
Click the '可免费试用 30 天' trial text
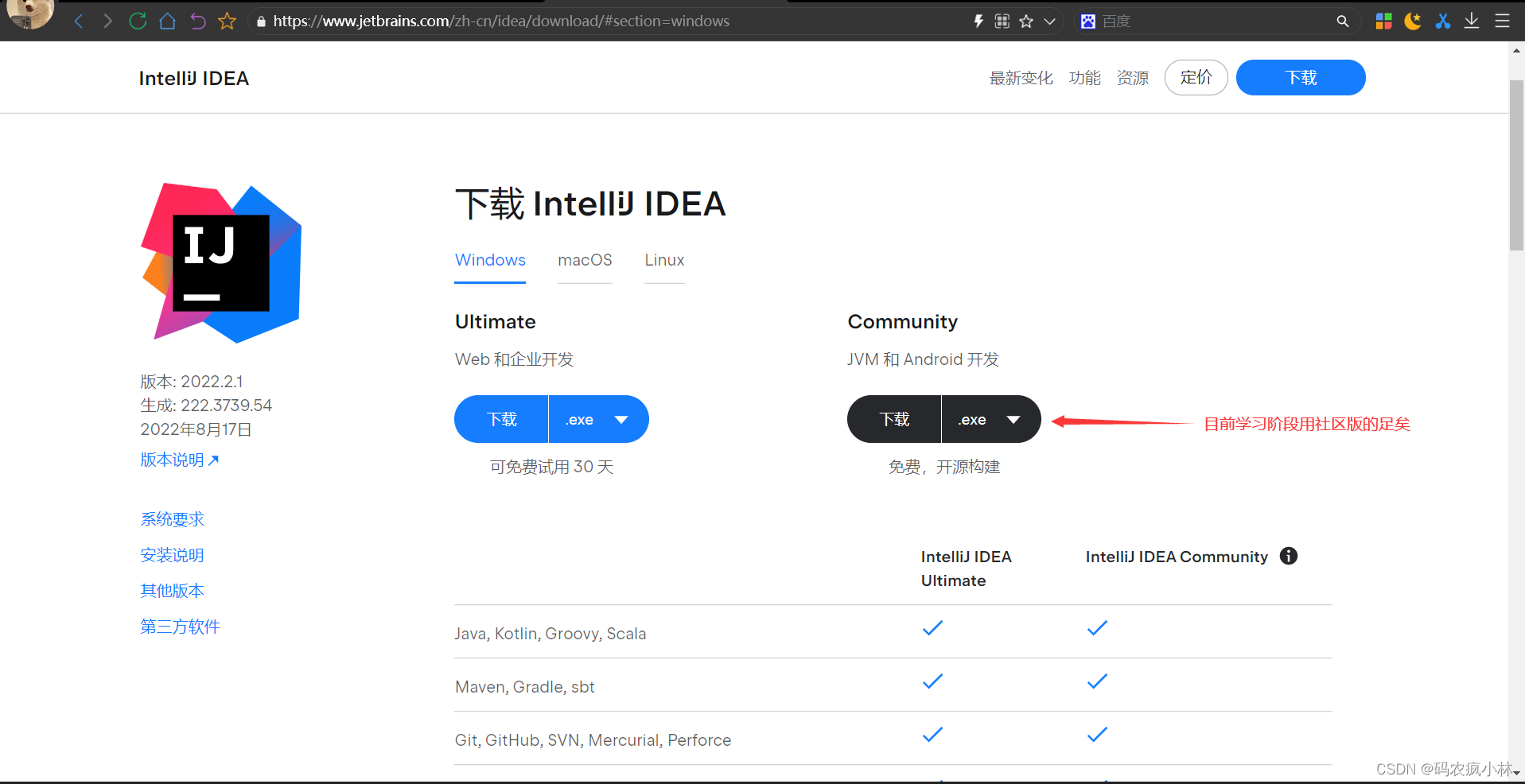click(552, 467)
